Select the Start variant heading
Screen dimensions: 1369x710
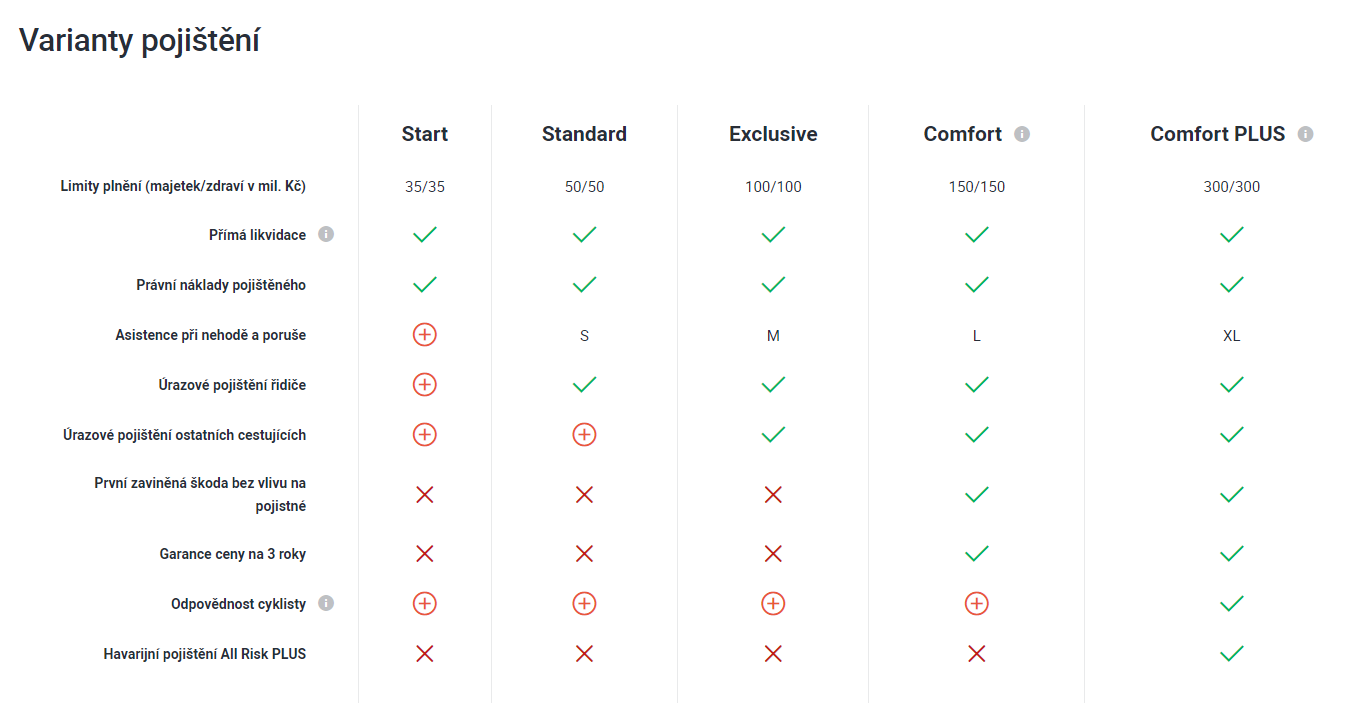pyautogui.click(x=425, y=134)
